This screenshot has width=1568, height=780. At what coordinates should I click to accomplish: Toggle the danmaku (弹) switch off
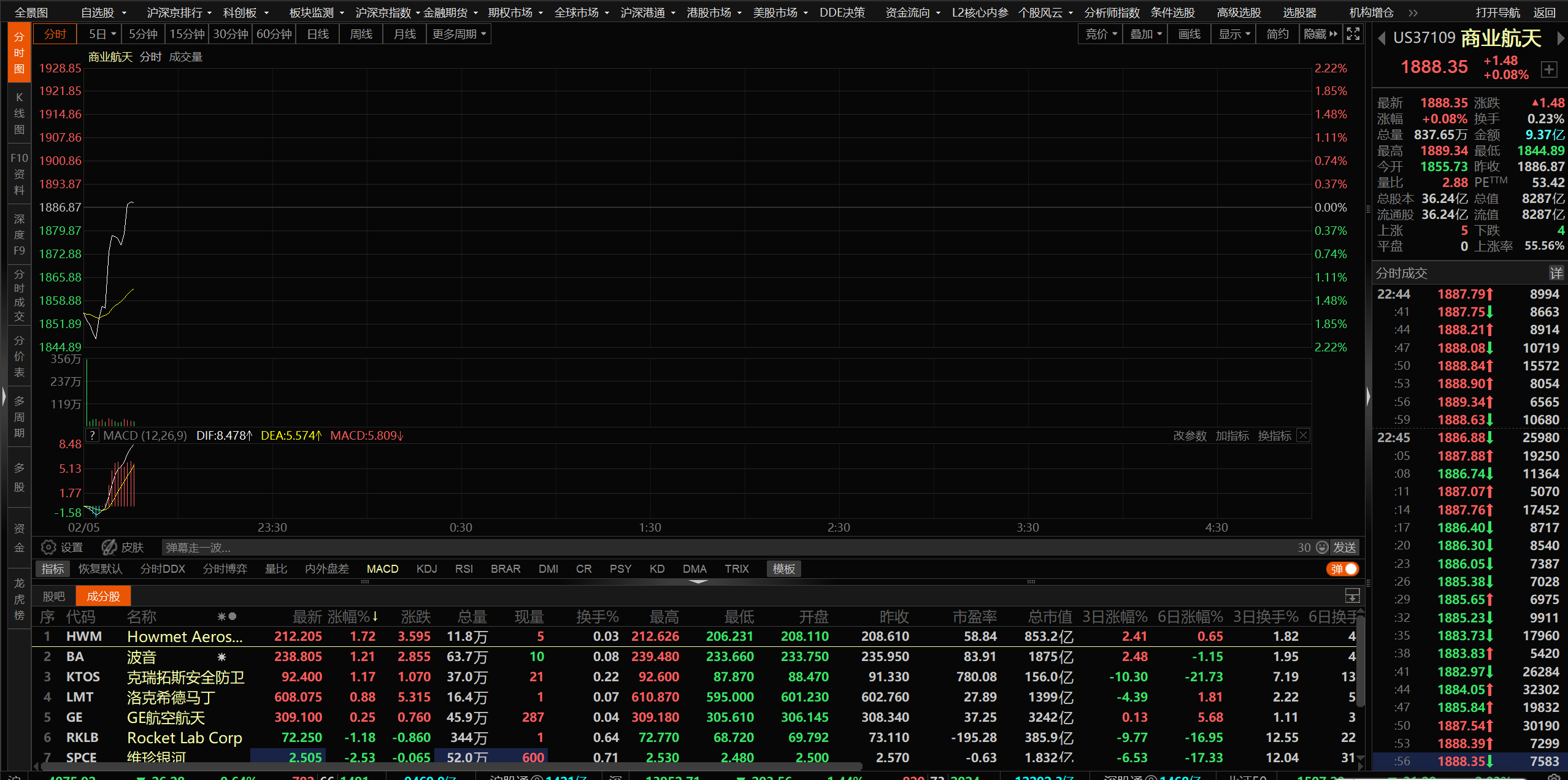click(x=1343, y=569)
